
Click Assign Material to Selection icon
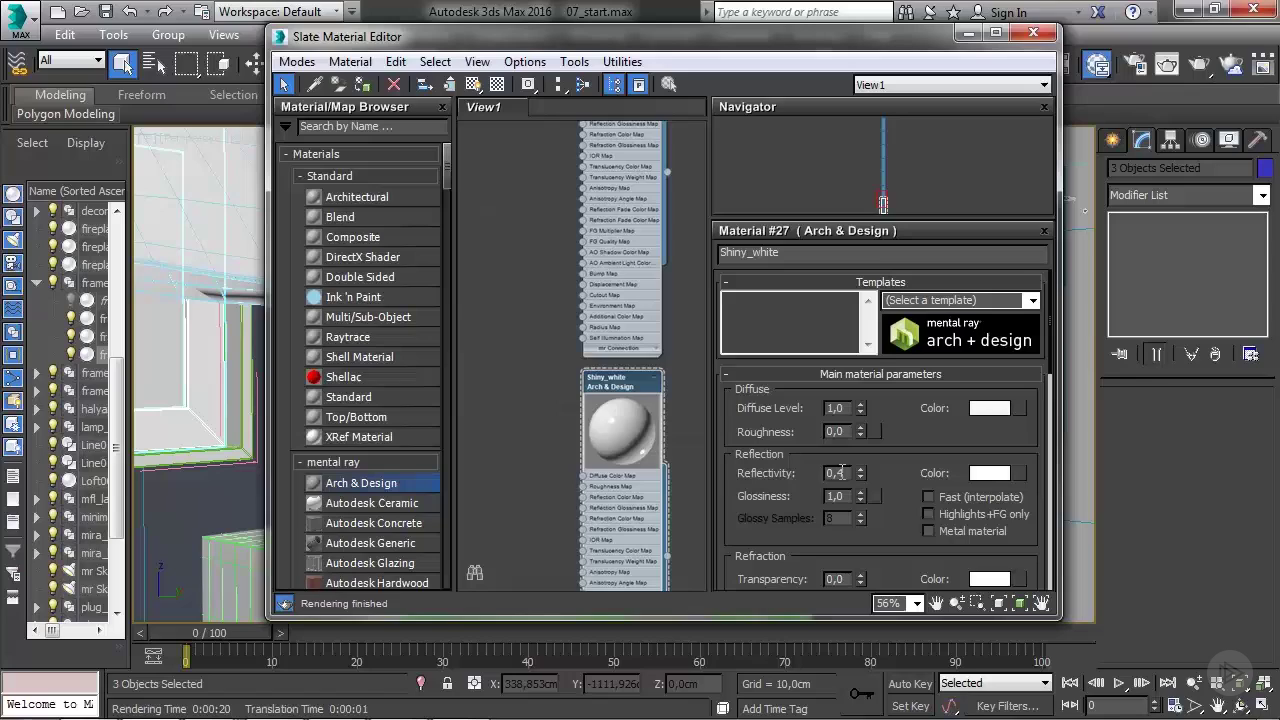pyautogui.click(x=363, y=85)
